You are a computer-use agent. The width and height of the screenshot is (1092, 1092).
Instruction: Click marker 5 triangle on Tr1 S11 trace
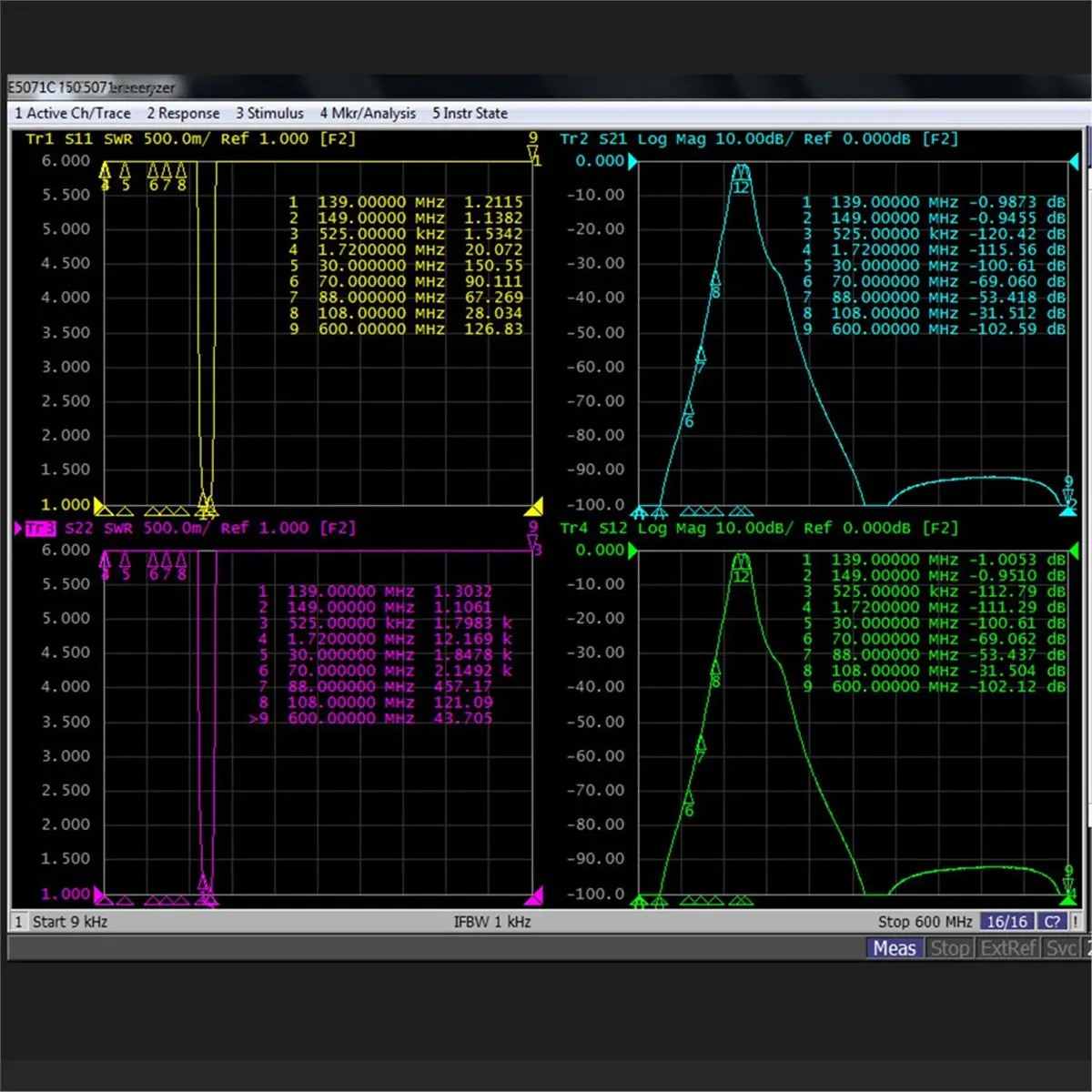[125, 171]
